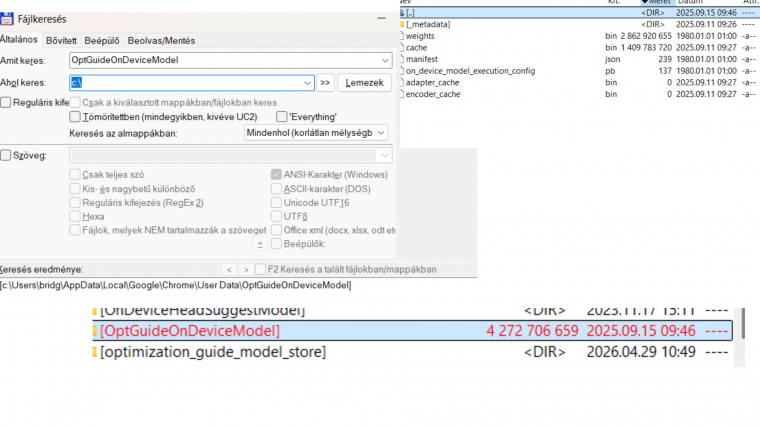Toggle the 'Everything' checkbox
Screen dimensions: 760x427
[282, 117]
